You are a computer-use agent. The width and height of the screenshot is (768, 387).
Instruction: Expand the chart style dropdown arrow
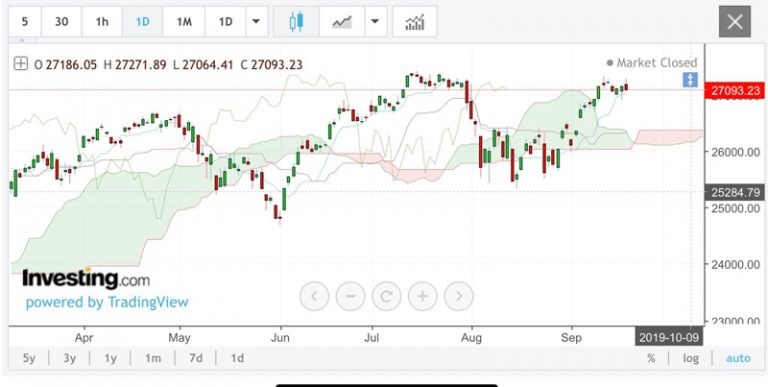(376, 22)
